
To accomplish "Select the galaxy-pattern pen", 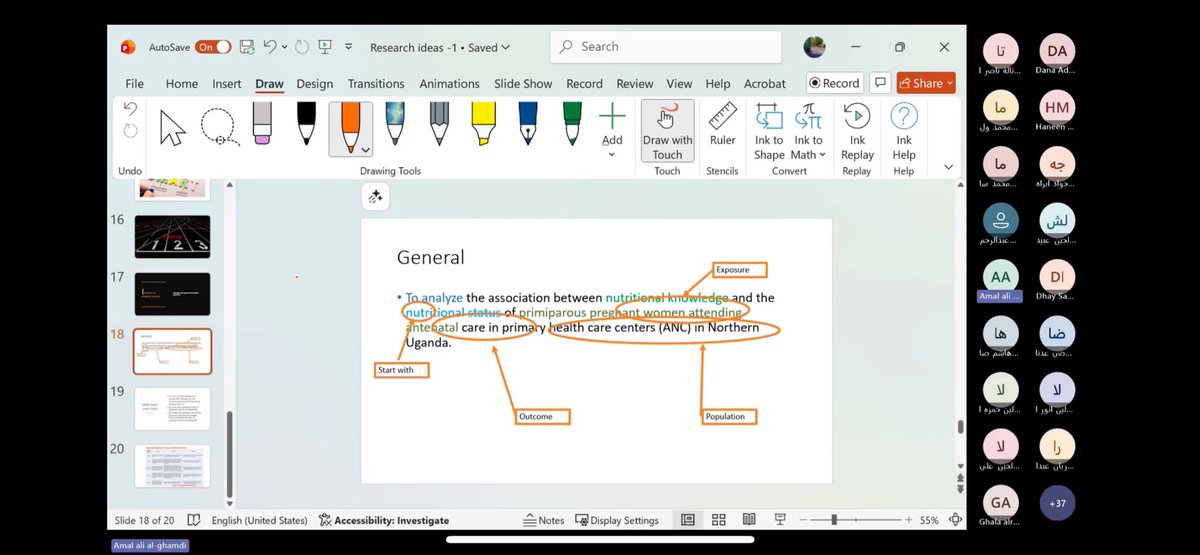I will point(395,123).
